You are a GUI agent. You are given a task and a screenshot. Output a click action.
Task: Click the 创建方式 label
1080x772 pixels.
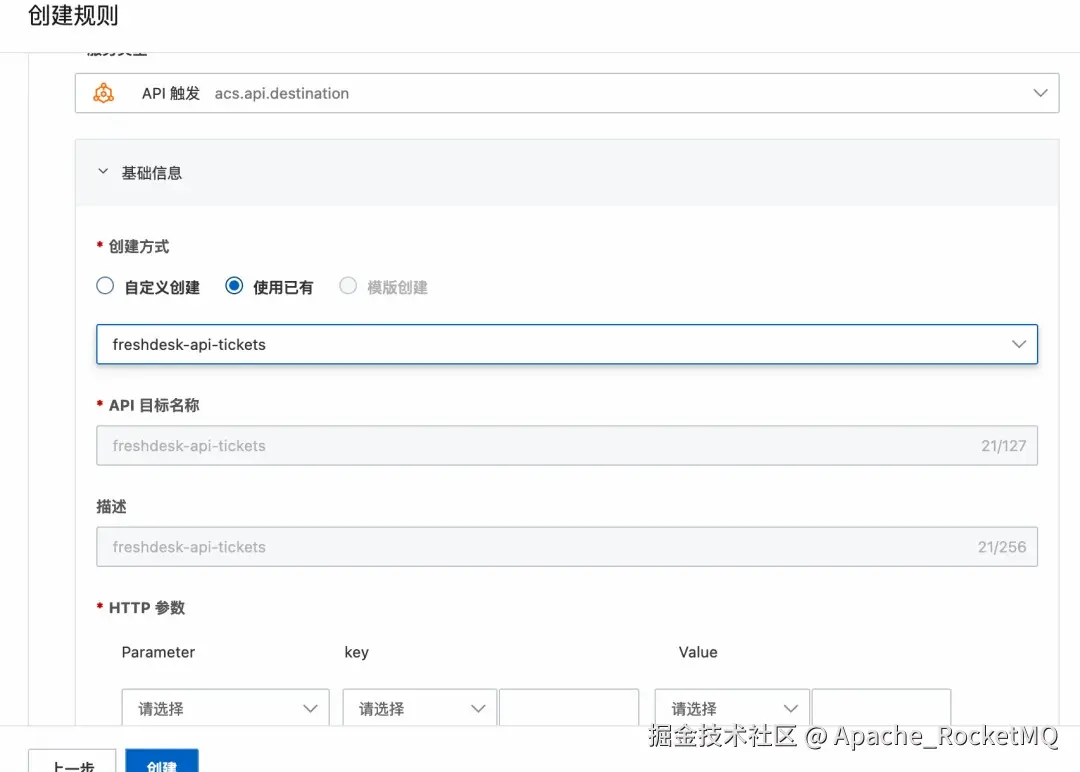click(x=138, y=247)
